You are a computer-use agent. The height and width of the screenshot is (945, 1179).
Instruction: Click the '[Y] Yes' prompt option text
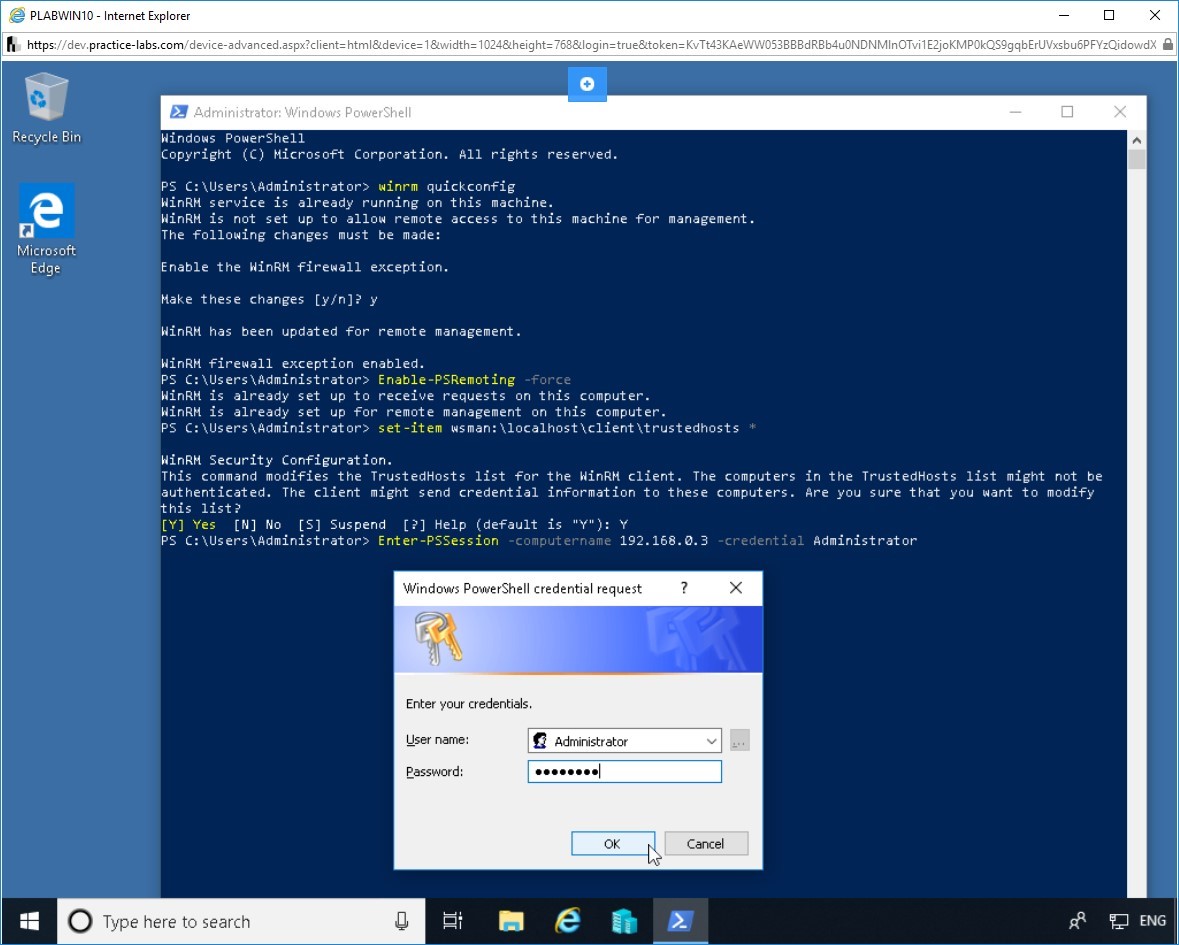189,525
